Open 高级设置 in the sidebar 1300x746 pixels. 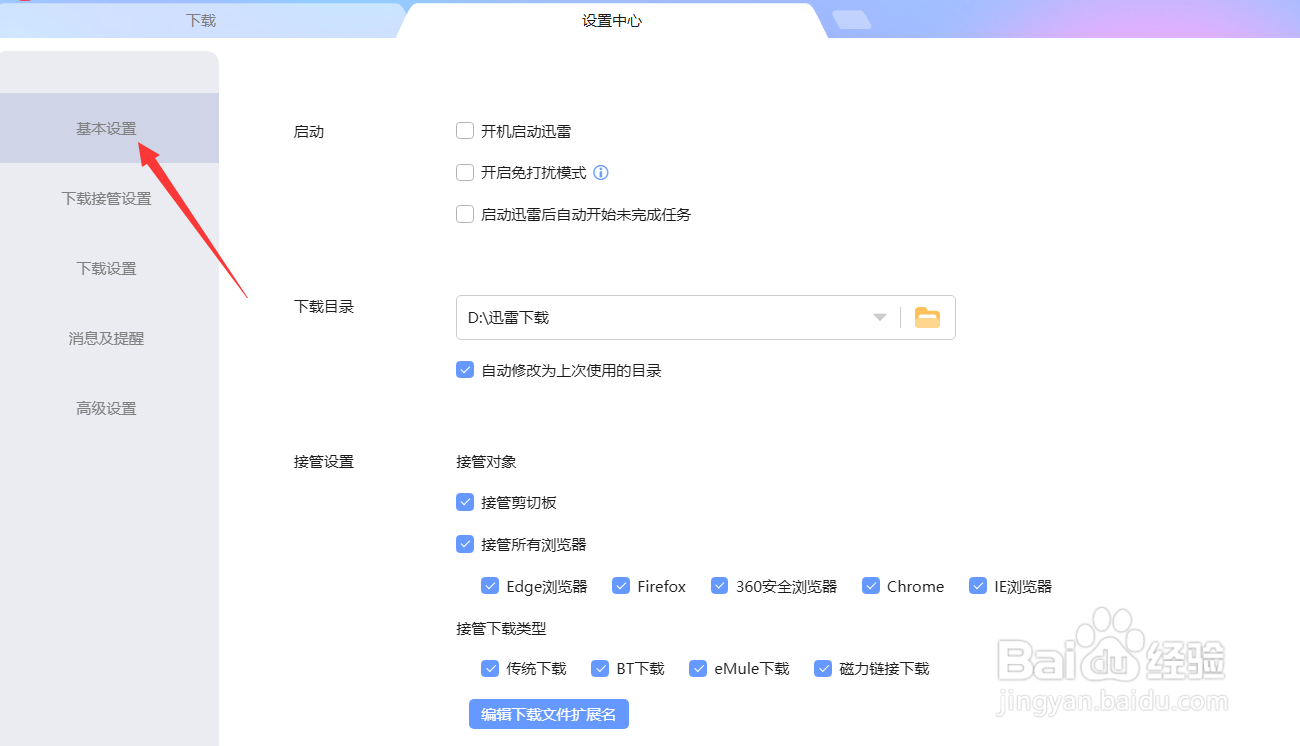(x=106, y=408)
